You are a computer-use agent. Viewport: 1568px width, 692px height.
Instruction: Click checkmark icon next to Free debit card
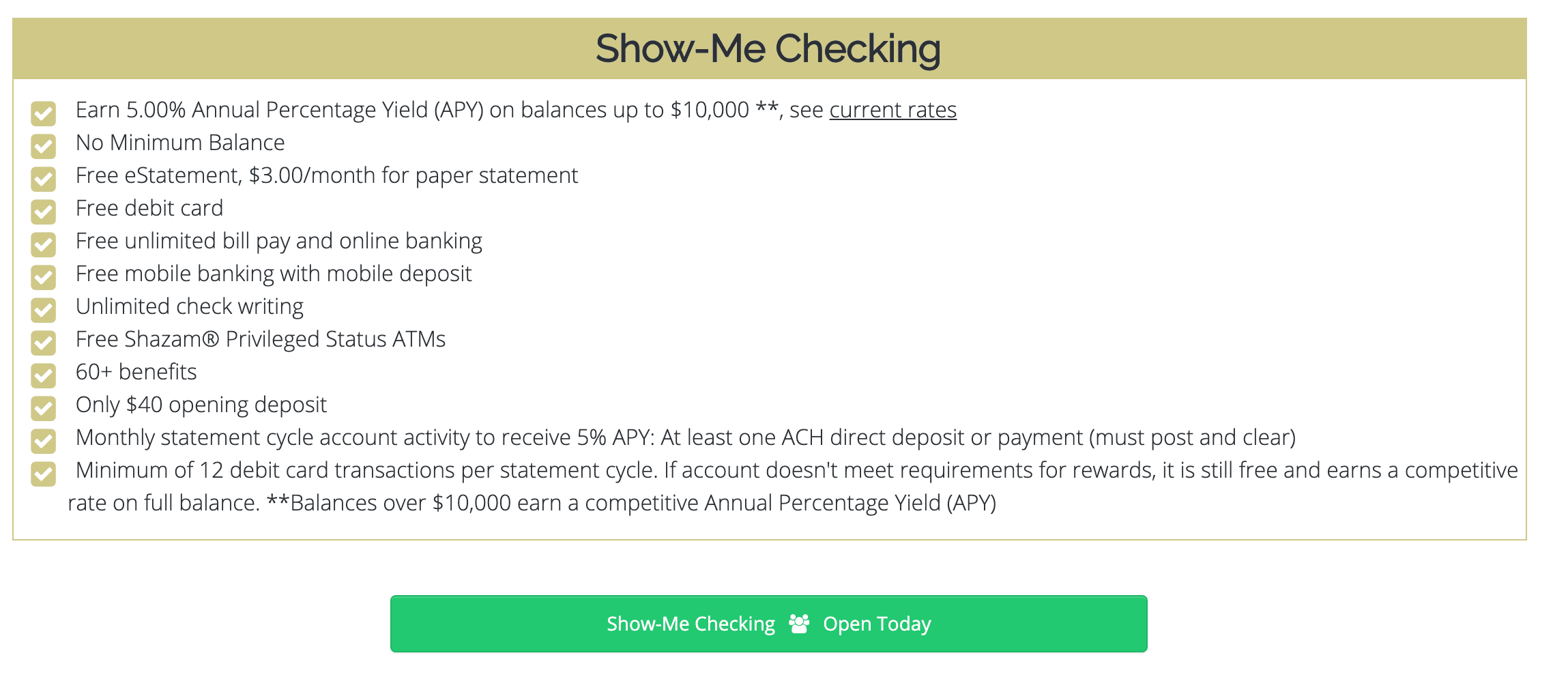[x=43, y=212]
